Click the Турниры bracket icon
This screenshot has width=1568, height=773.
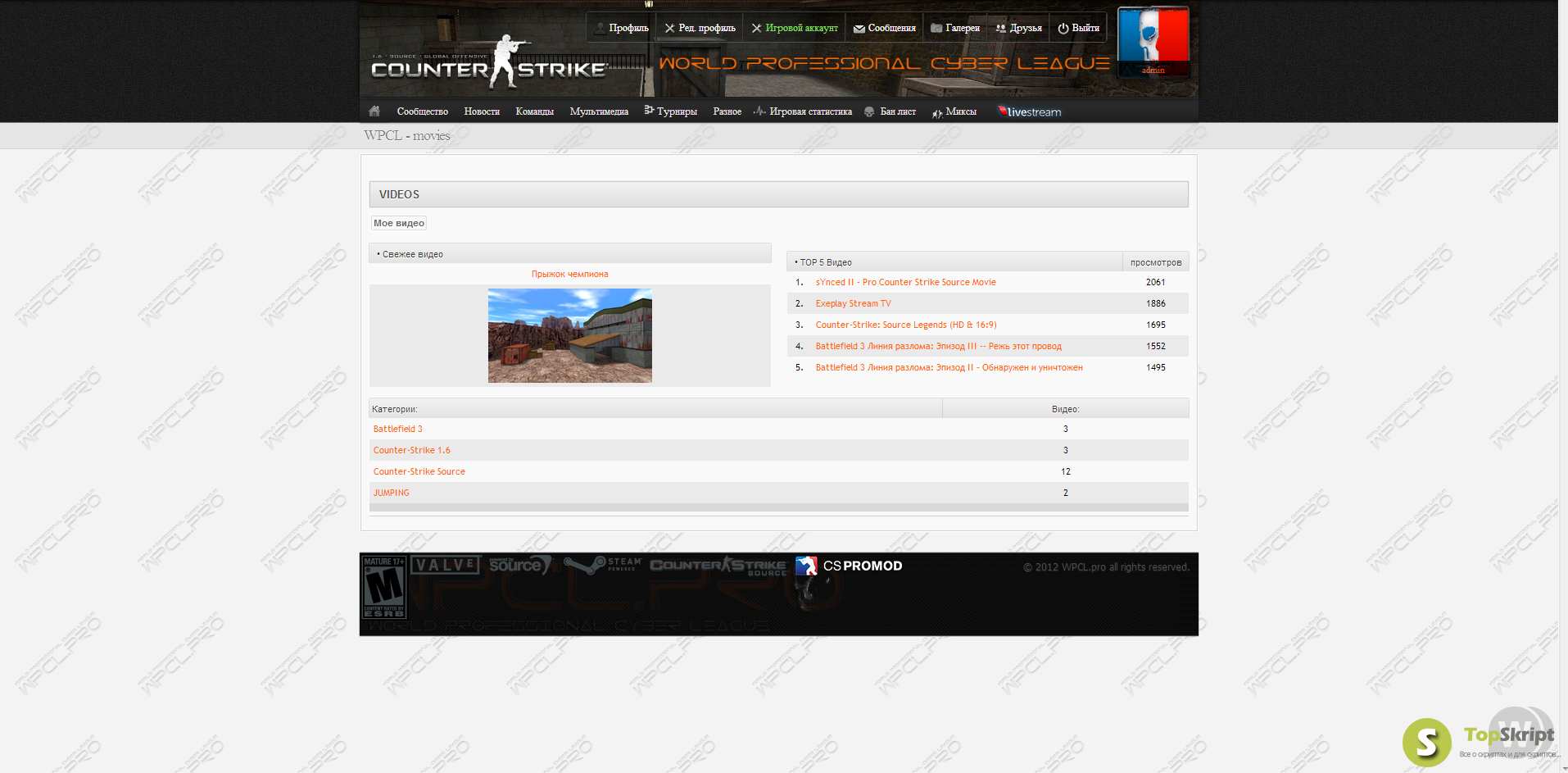[x=649, y=110]
